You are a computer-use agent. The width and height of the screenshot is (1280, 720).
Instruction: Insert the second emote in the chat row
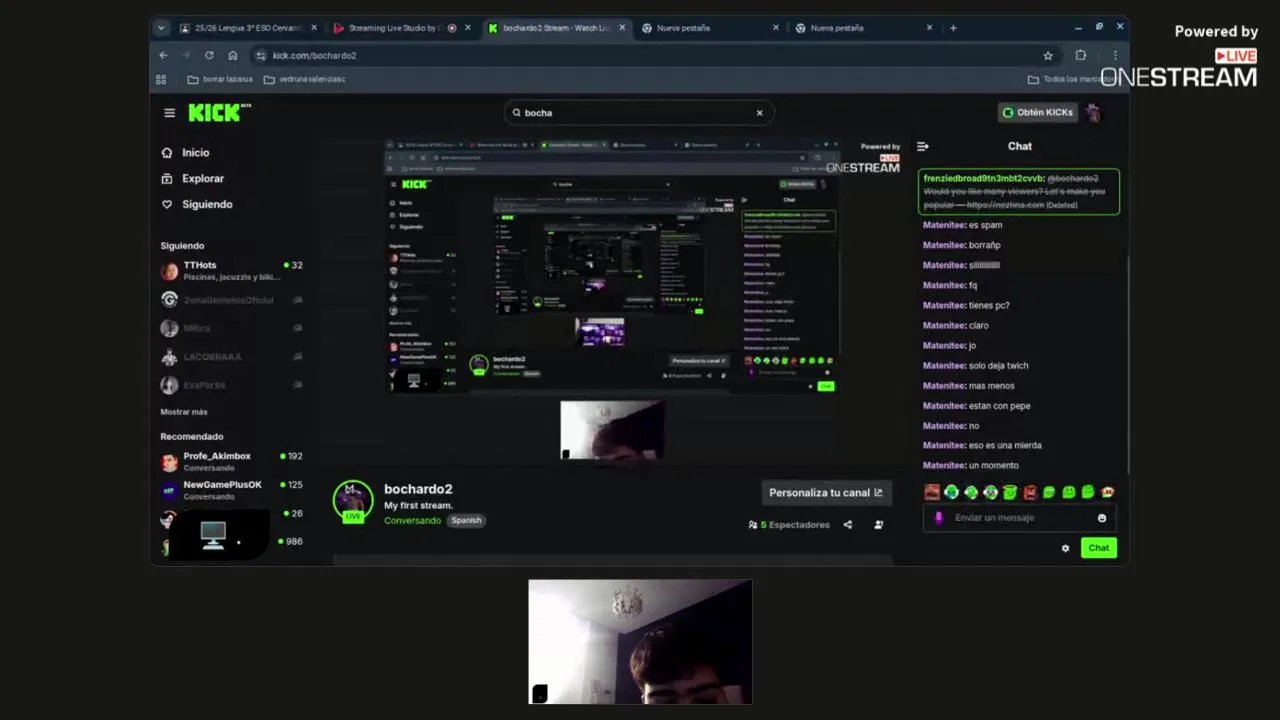951,492
